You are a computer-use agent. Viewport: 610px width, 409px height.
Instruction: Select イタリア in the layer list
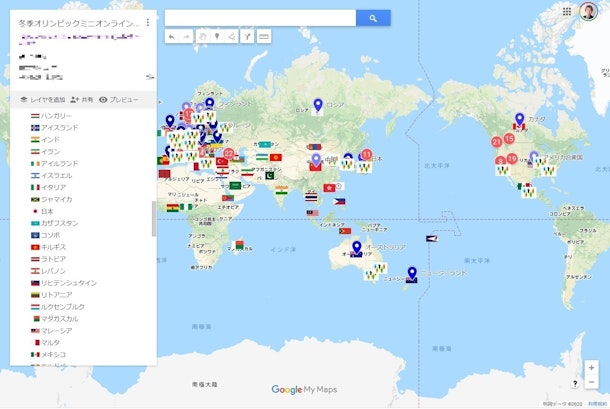click(x=54, y=187)
